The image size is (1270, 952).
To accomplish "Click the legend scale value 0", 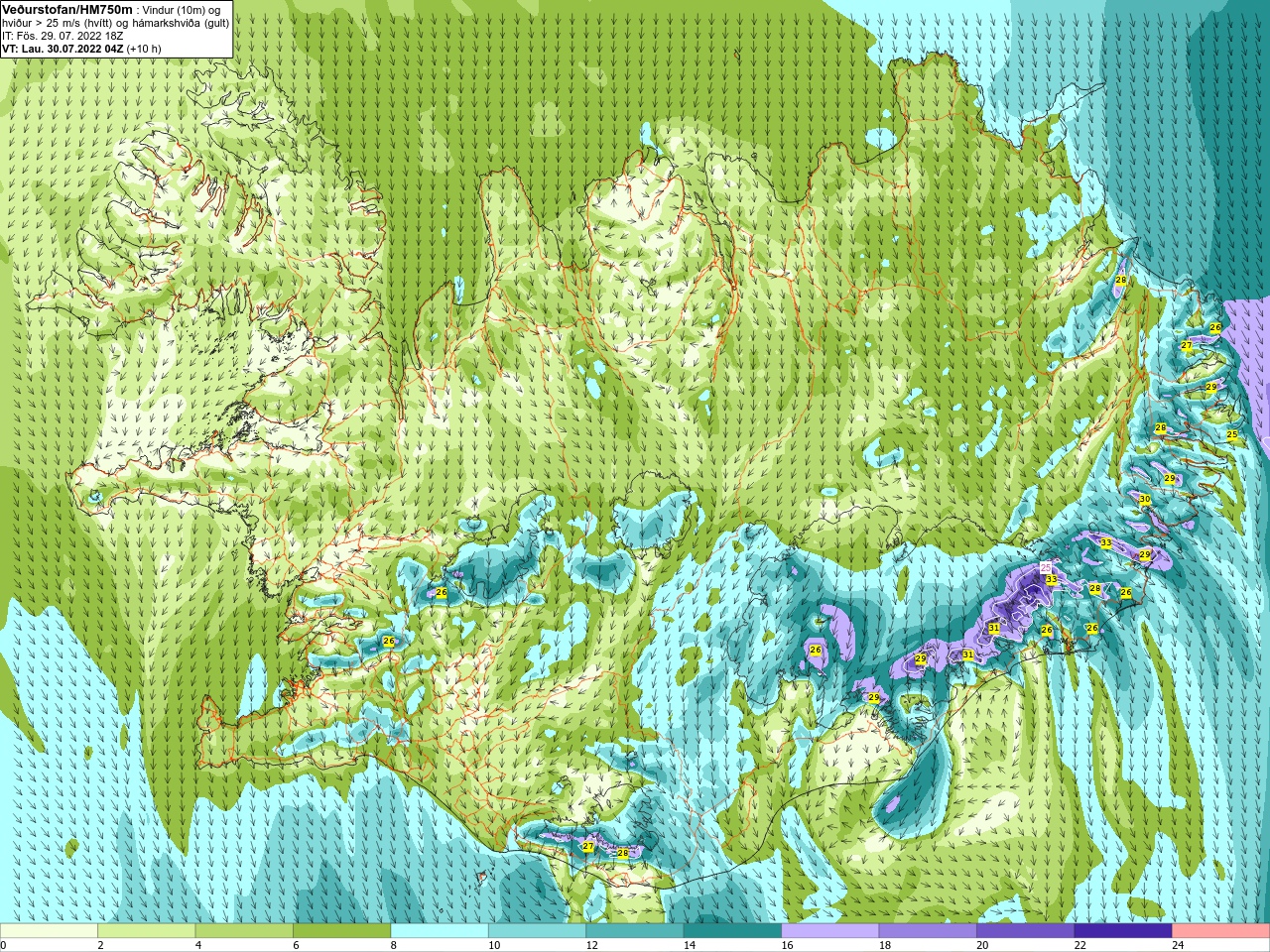I will [4, 945].
